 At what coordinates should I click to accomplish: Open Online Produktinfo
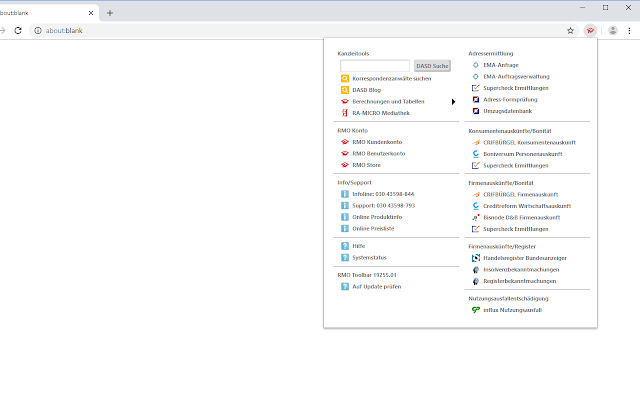[377, 217]
